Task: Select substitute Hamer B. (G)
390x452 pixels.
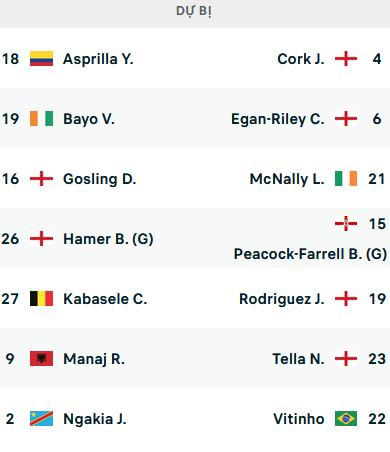Action: [108, 239]
